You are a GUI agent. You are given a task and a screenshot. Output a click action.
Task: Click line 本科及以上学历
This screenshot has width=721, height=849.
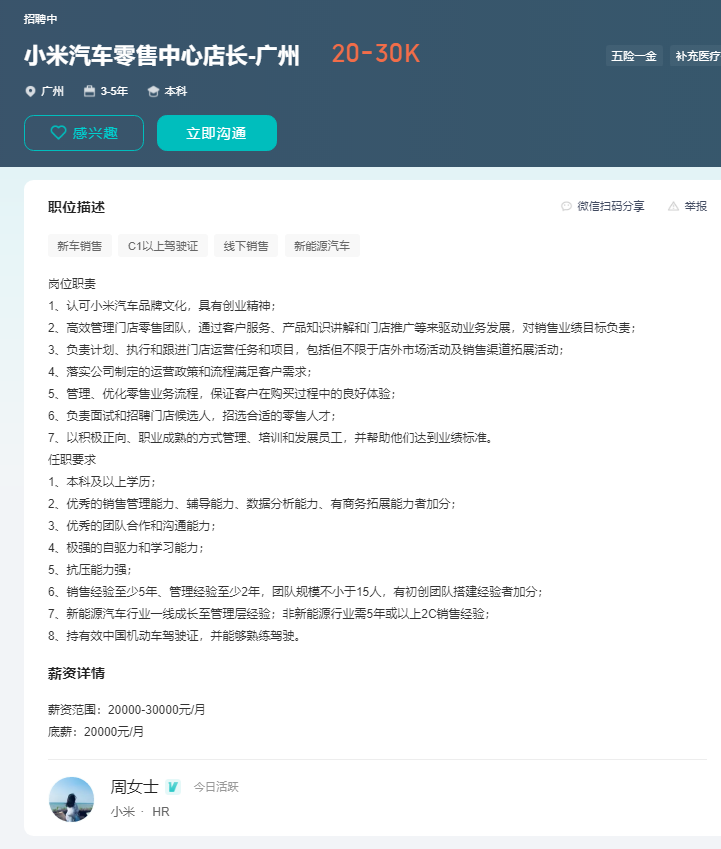102,481
